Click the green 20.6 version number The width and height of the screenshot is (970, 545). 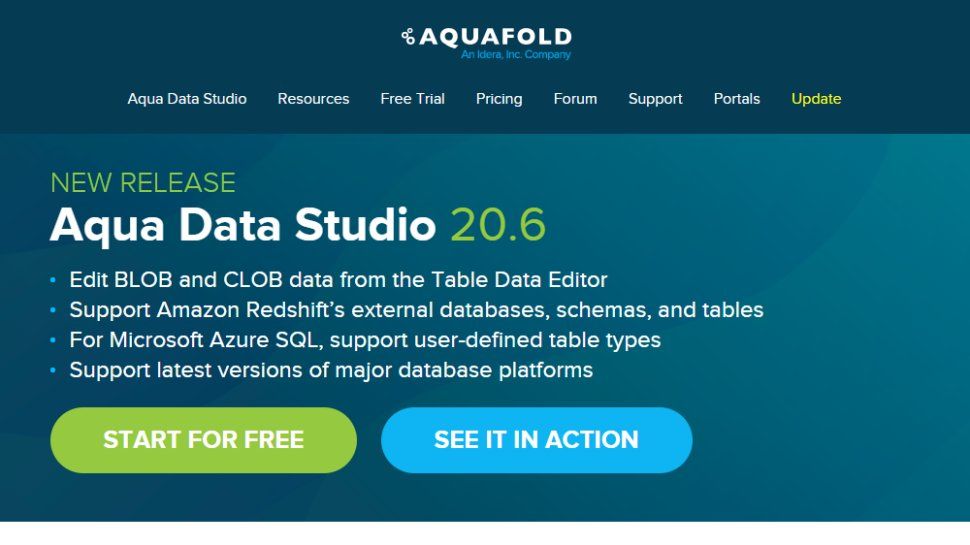pos(497,226)
